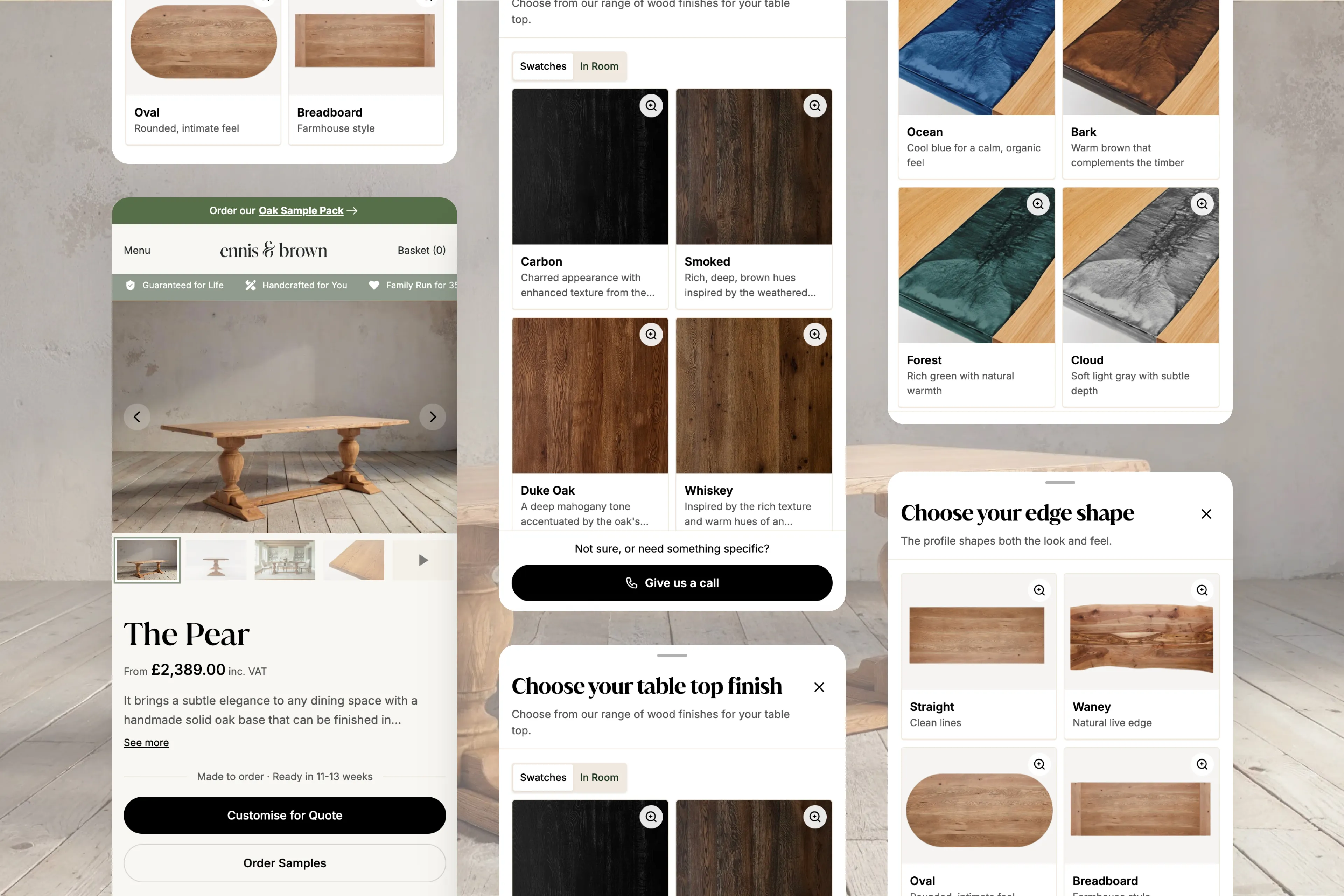Magnify the Waney edge shape image

[1202, 590]
